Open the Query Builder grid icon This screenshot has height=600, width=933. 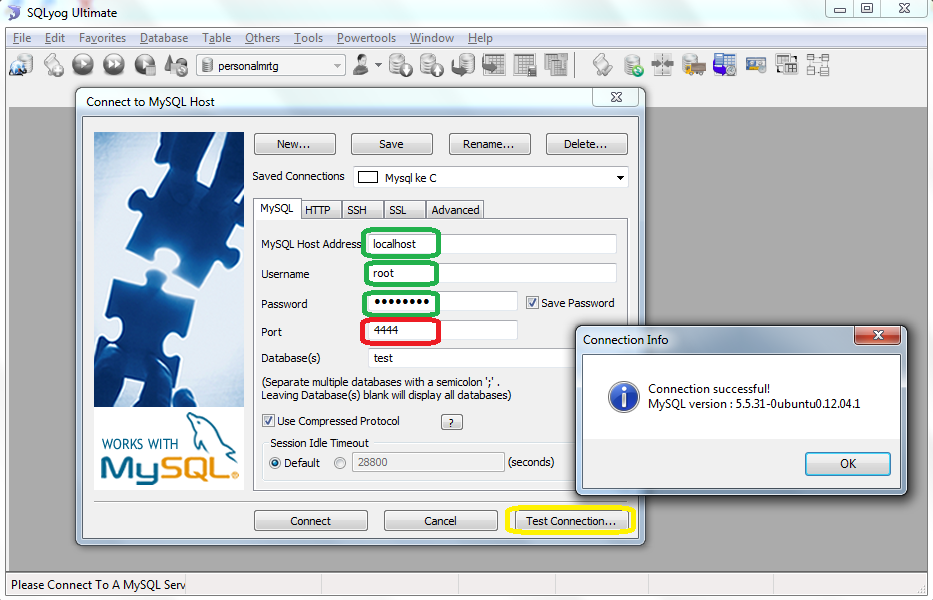point(787,64)
